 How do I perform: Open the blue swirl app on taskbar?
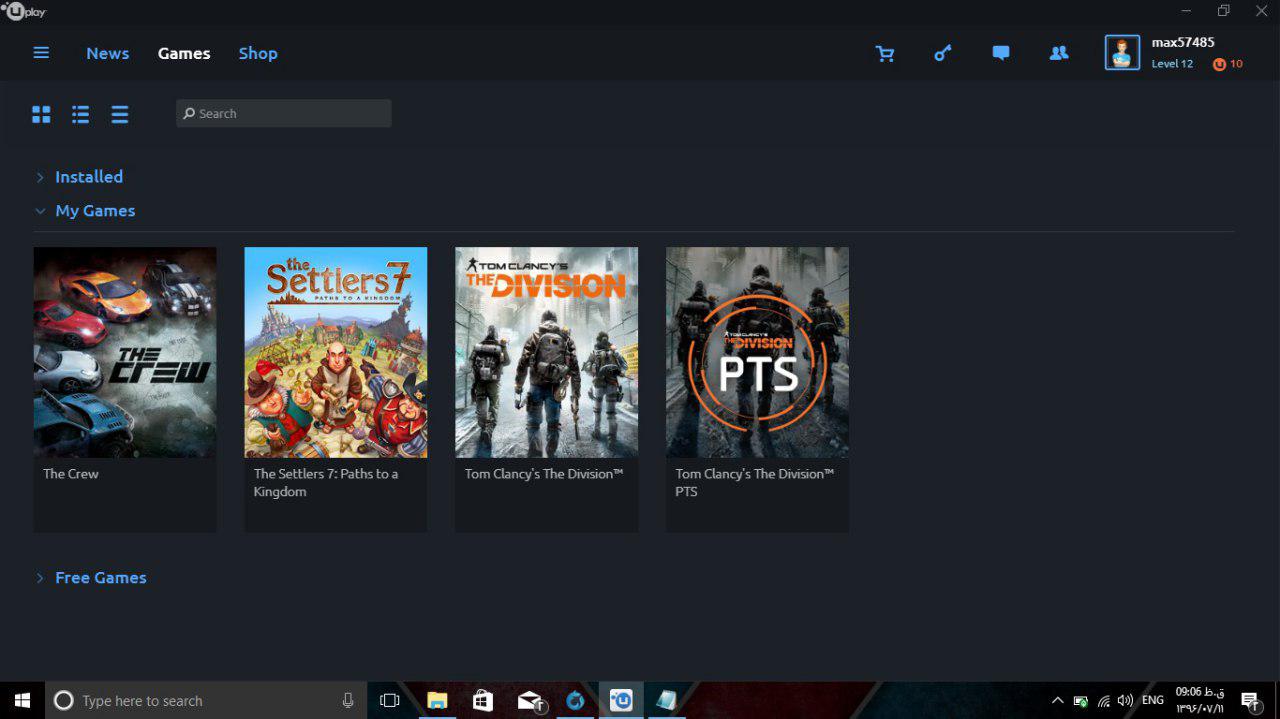575,700
